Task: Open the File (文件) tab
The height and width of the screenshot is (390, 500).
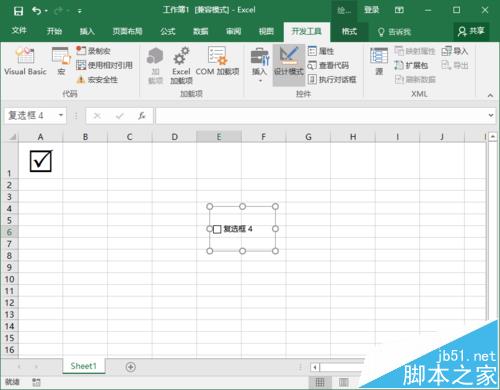Action: [x=19, y=31]
